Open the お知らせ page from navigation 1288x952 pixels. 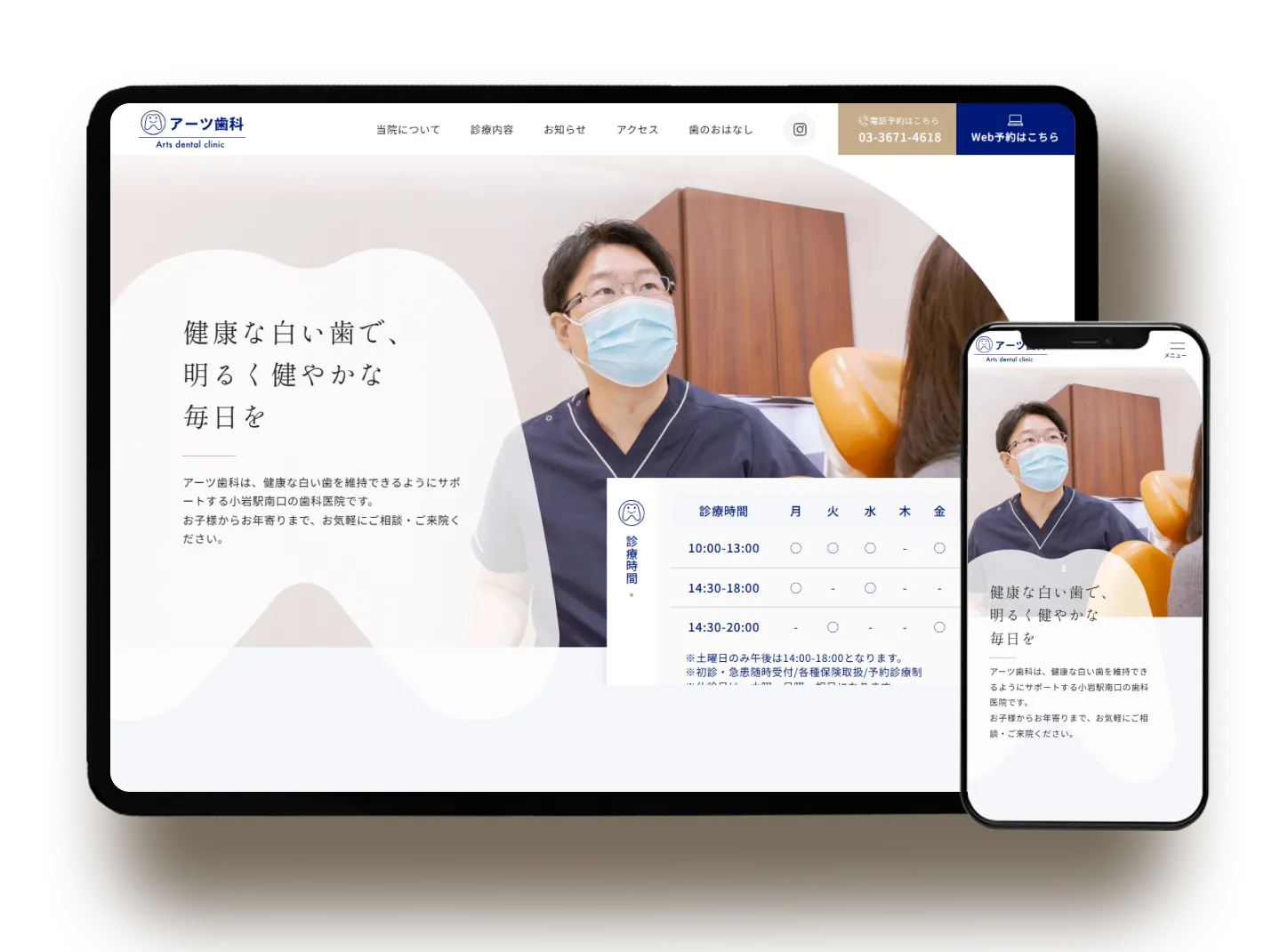[565, 129]
